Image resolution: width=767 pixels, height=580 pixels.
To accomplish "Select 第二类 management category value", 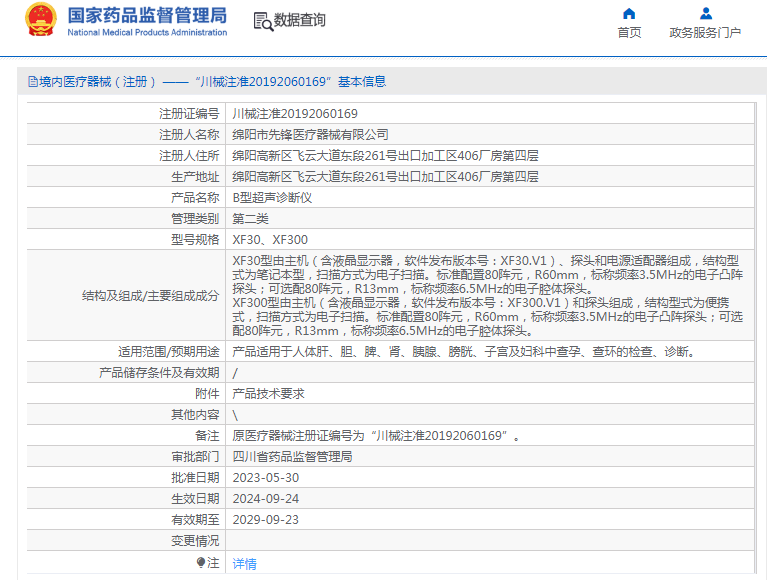I will coord(250,219).
